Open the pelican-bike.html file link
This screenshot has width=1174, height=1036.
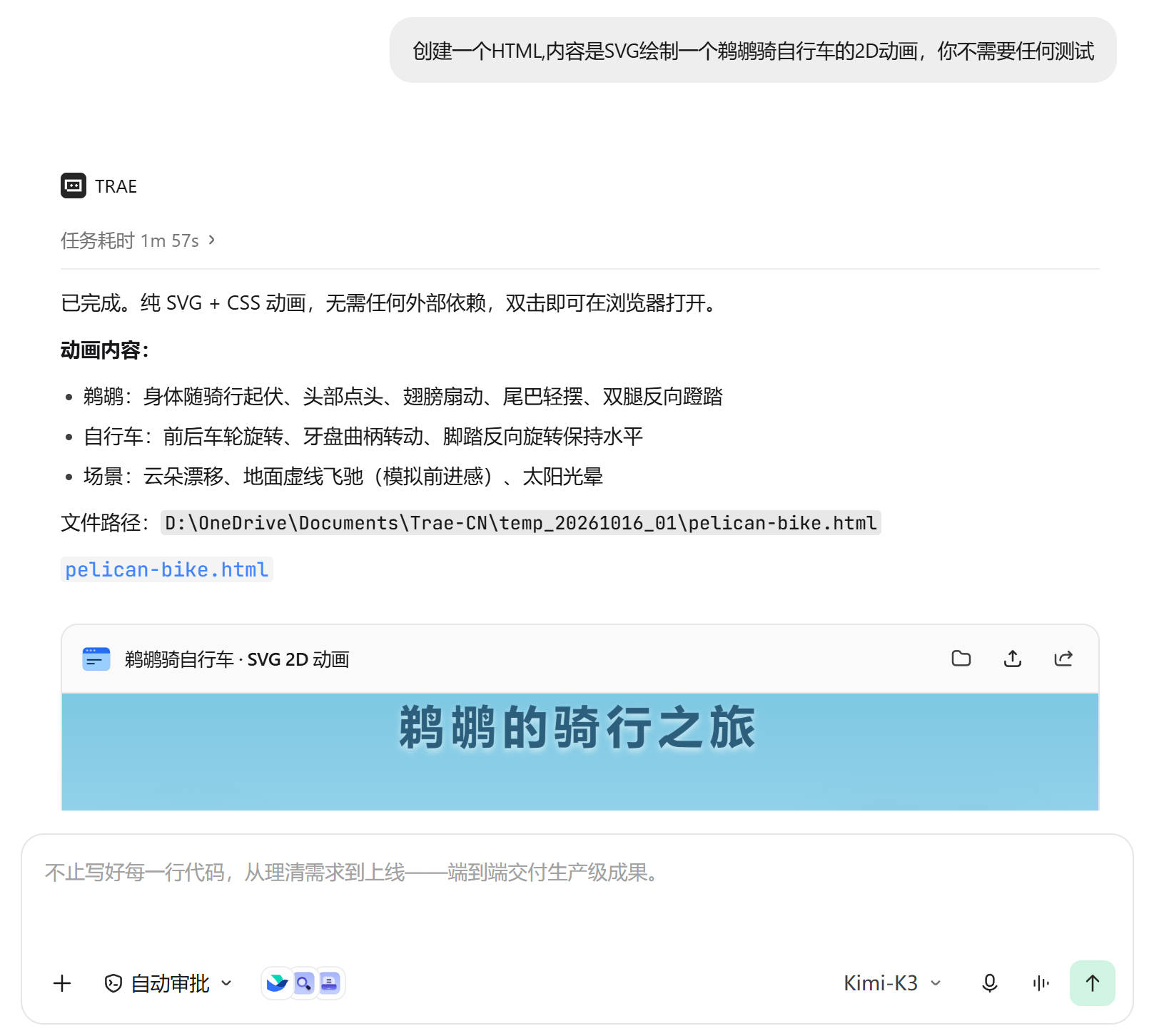tap(167, 569)
